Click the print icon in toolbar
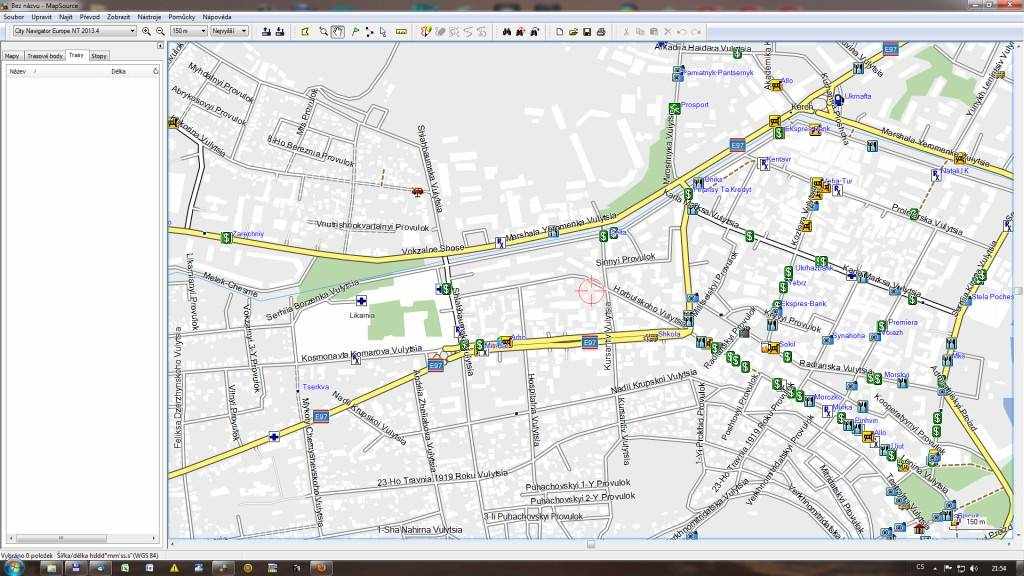 click(x=600, y=31)
